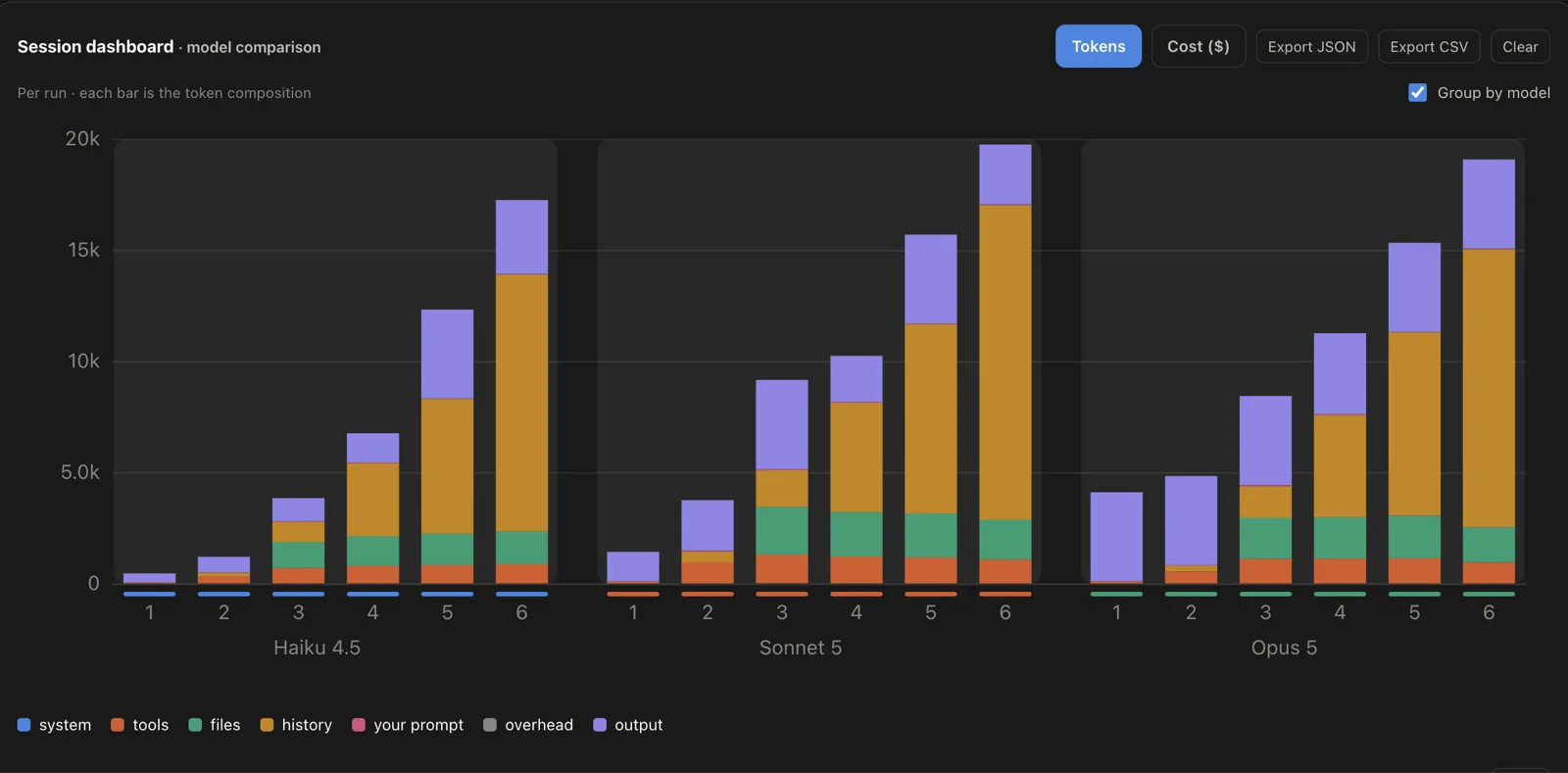Click the Sonnet 5 run 6 bar
Viewport: 1568px width, 773px height.
tap(1005, 364)
